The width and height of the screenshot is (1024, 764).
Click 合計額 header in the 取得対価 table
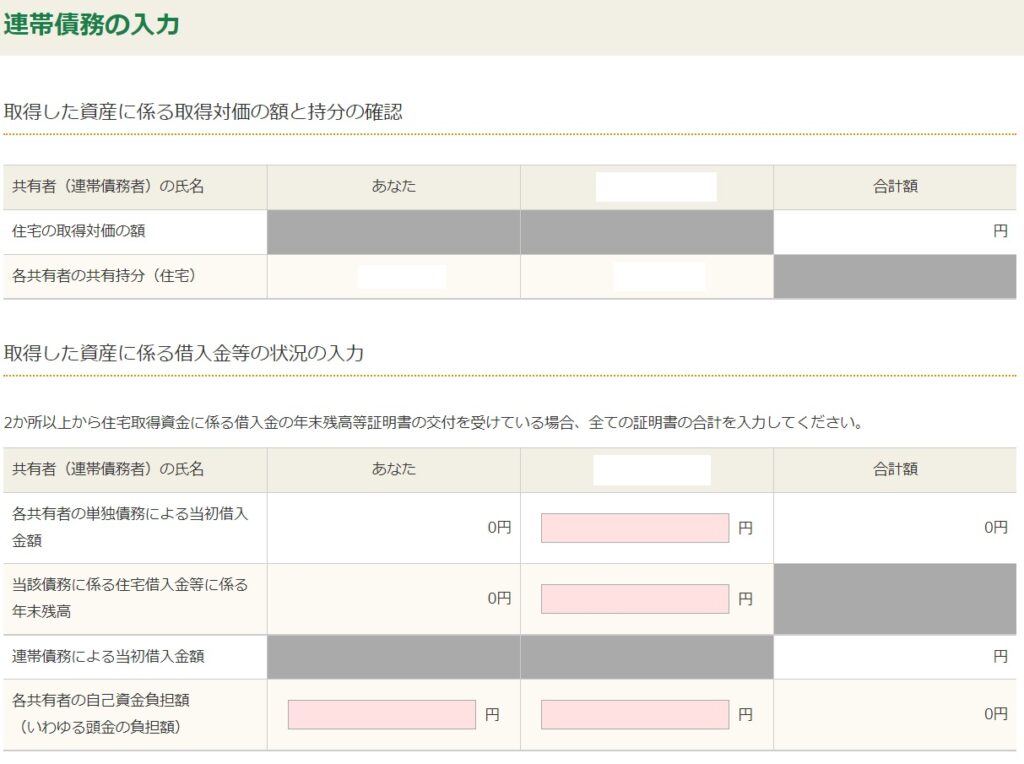pos(895,186)
